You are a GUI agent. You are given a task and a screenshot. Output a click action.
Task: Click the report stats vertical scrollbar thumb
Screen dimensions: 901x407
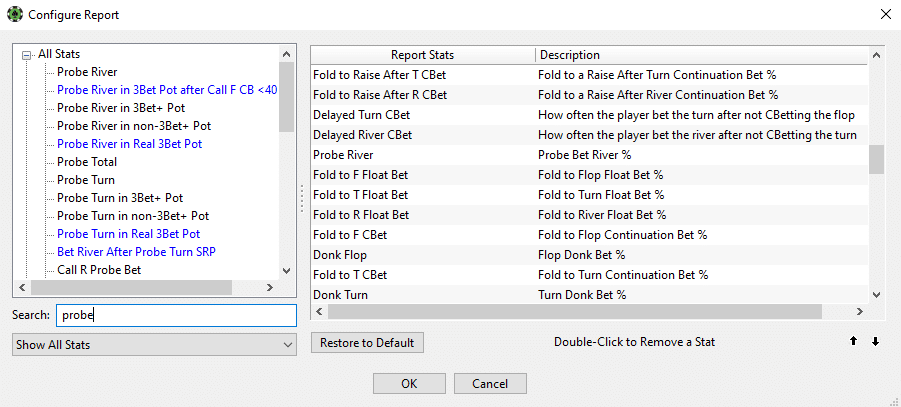click(x=876, y=159)
